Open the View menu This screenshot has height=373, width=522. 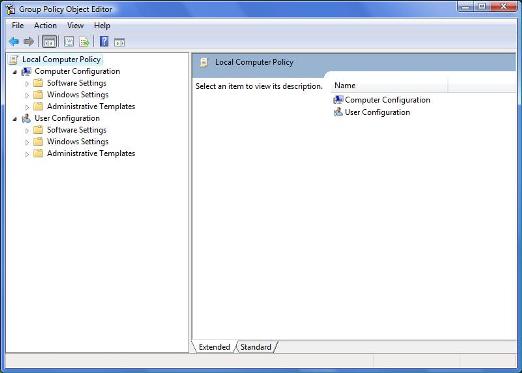[75, 25]
